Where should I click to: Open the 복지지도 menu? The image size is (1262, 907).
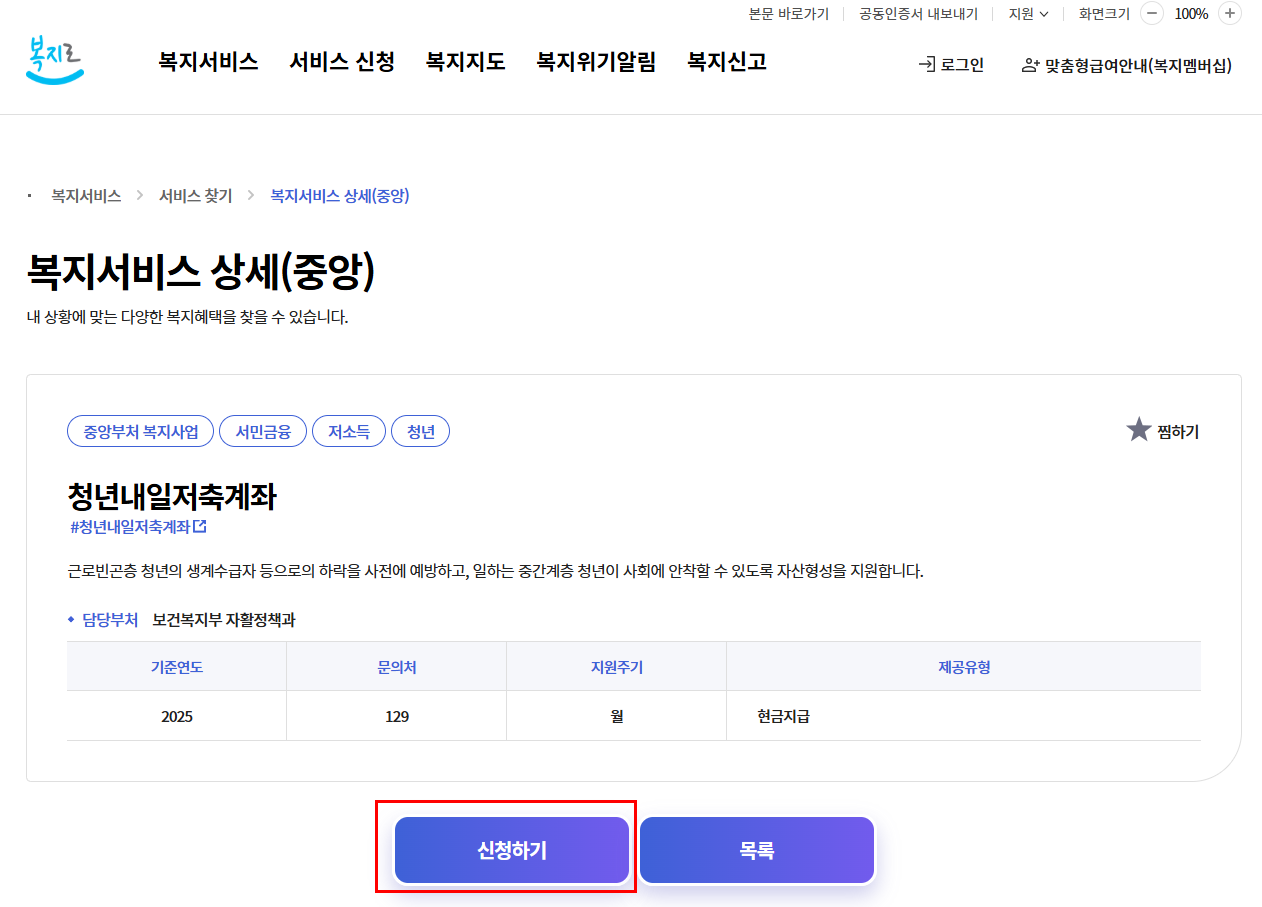point(465,62)
